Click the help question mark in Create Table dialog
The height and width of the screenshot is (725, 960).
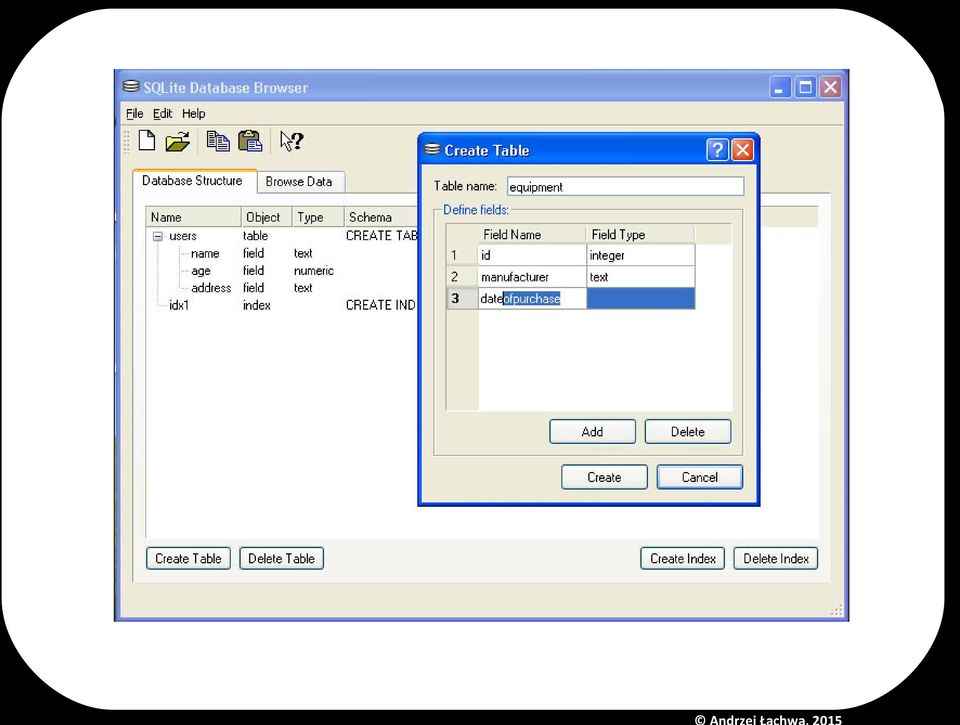pyautogui.click(x=717, y=150)
